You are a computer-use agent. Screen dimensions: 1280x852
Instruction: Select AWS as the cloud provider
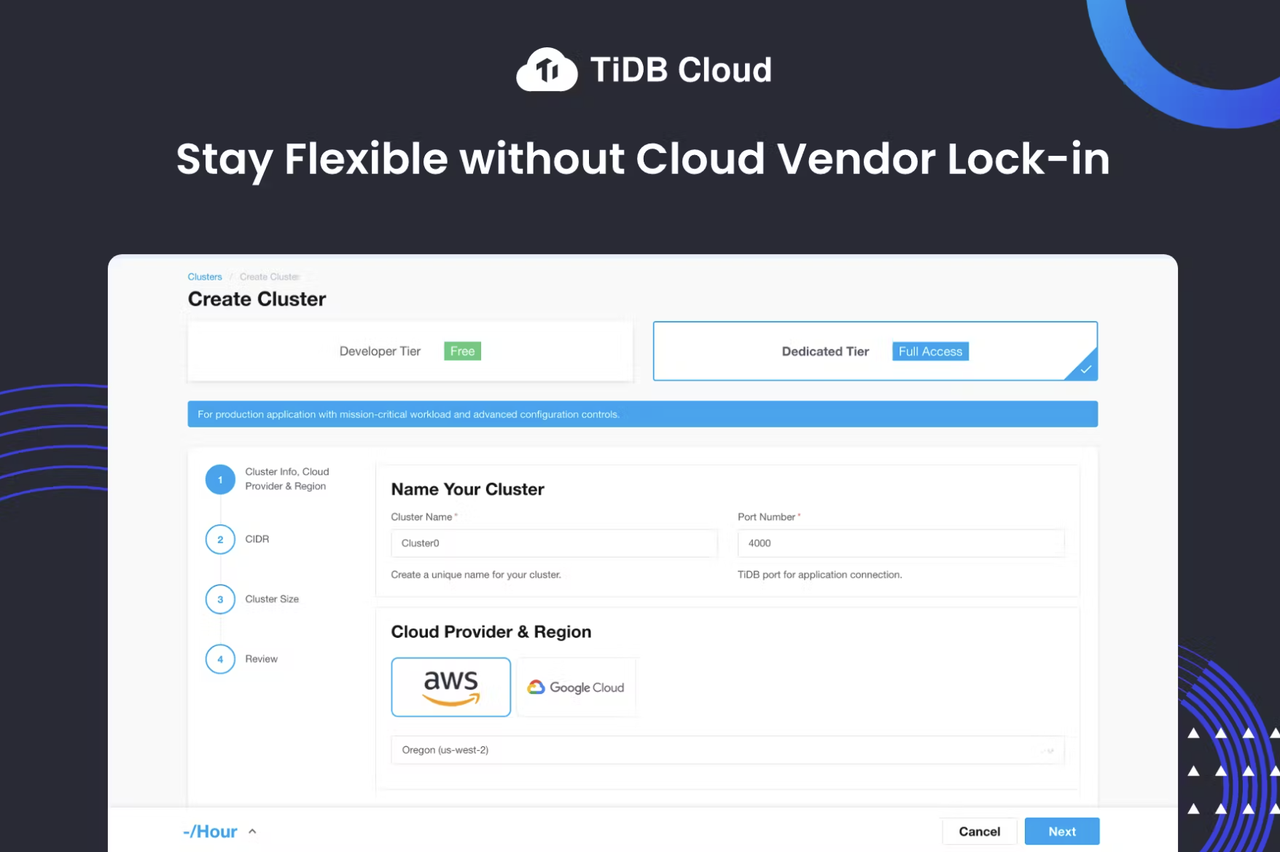pyautogui.click(x=451, y=687)
